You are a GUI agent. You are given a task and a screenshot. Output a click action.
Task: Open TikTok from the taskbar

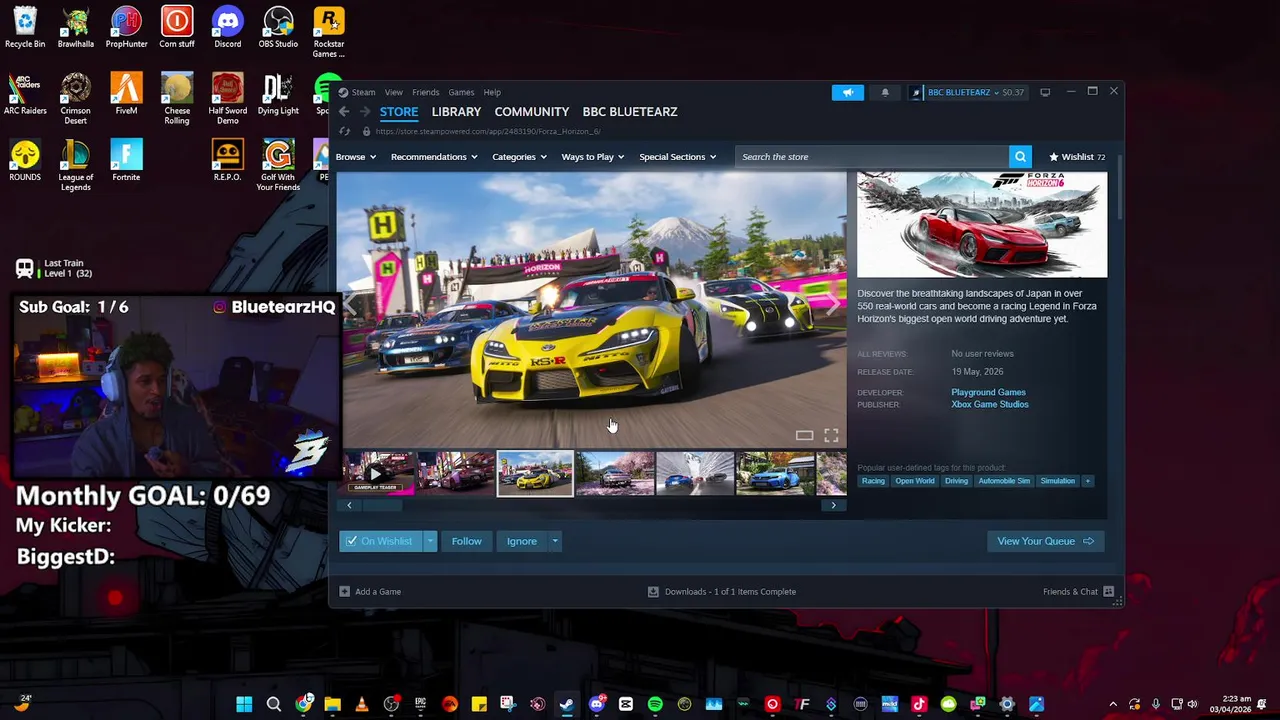919,705
